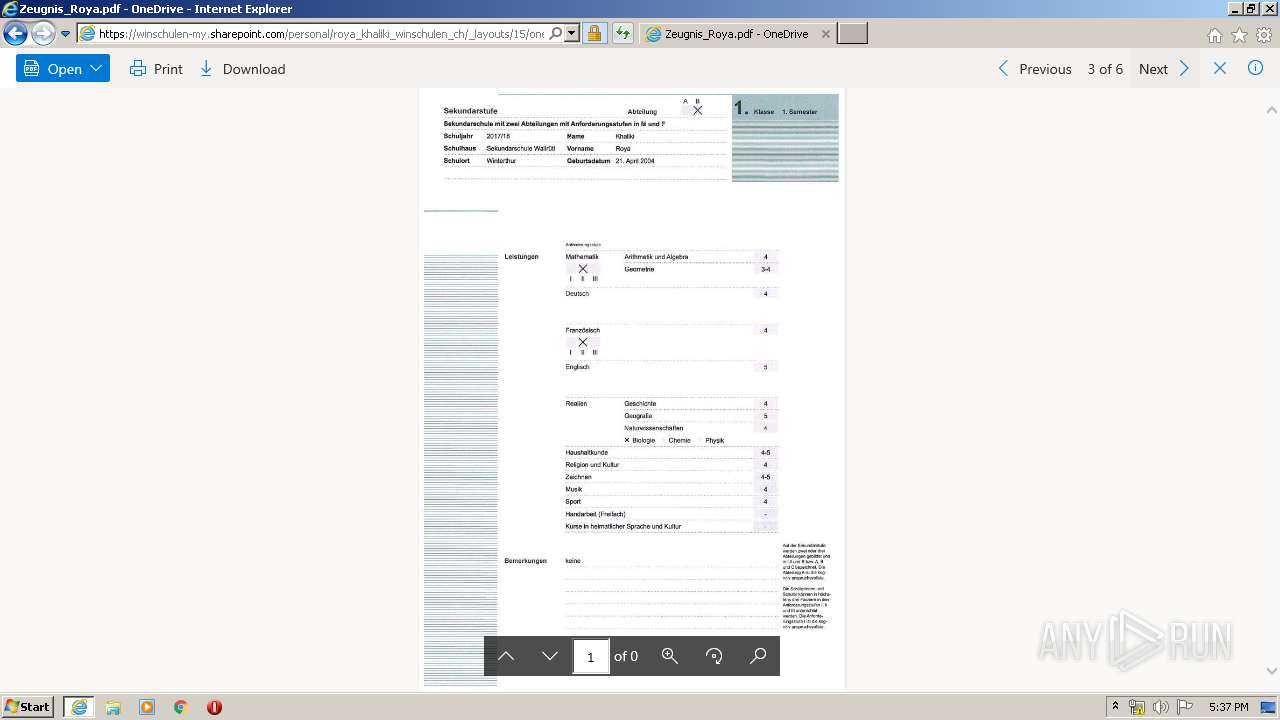Open a new browser tab
This screenshot has height=720, width=1280.
pos(852,34)
